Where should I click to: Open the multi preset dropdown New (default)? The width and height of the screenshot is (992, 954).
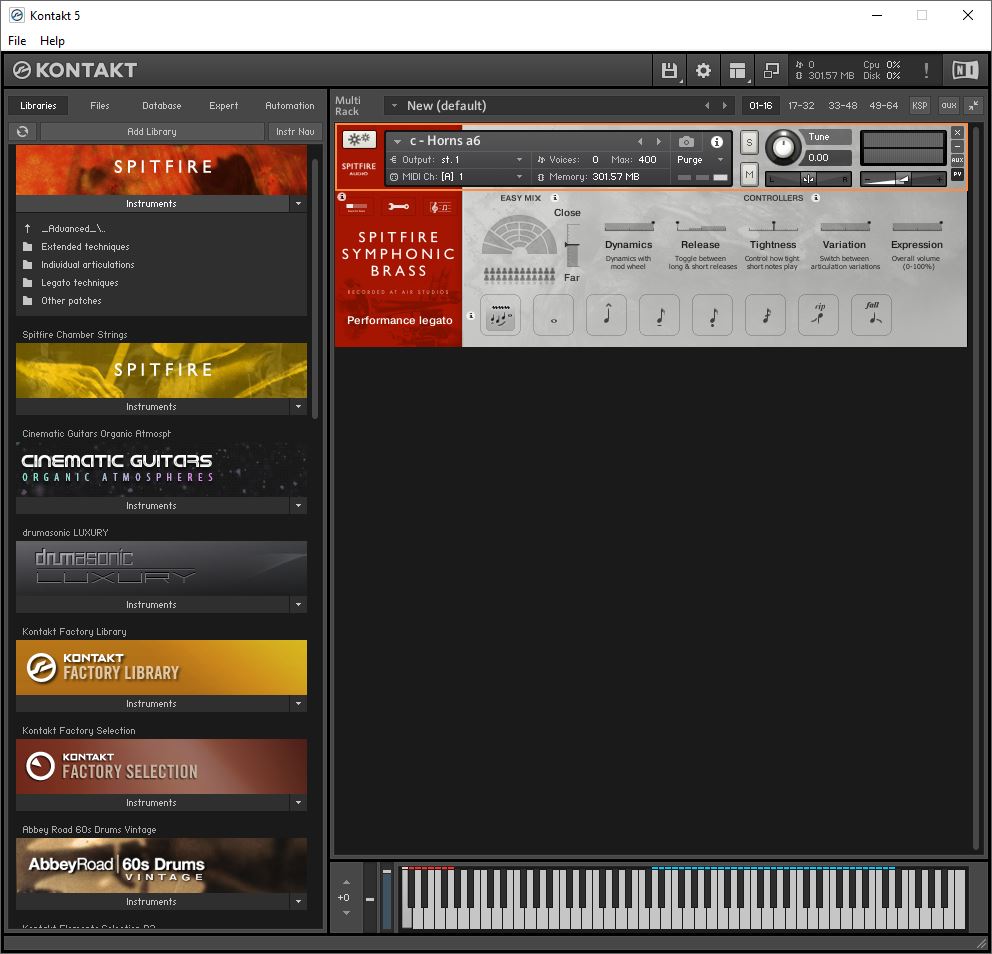(394, 106)
